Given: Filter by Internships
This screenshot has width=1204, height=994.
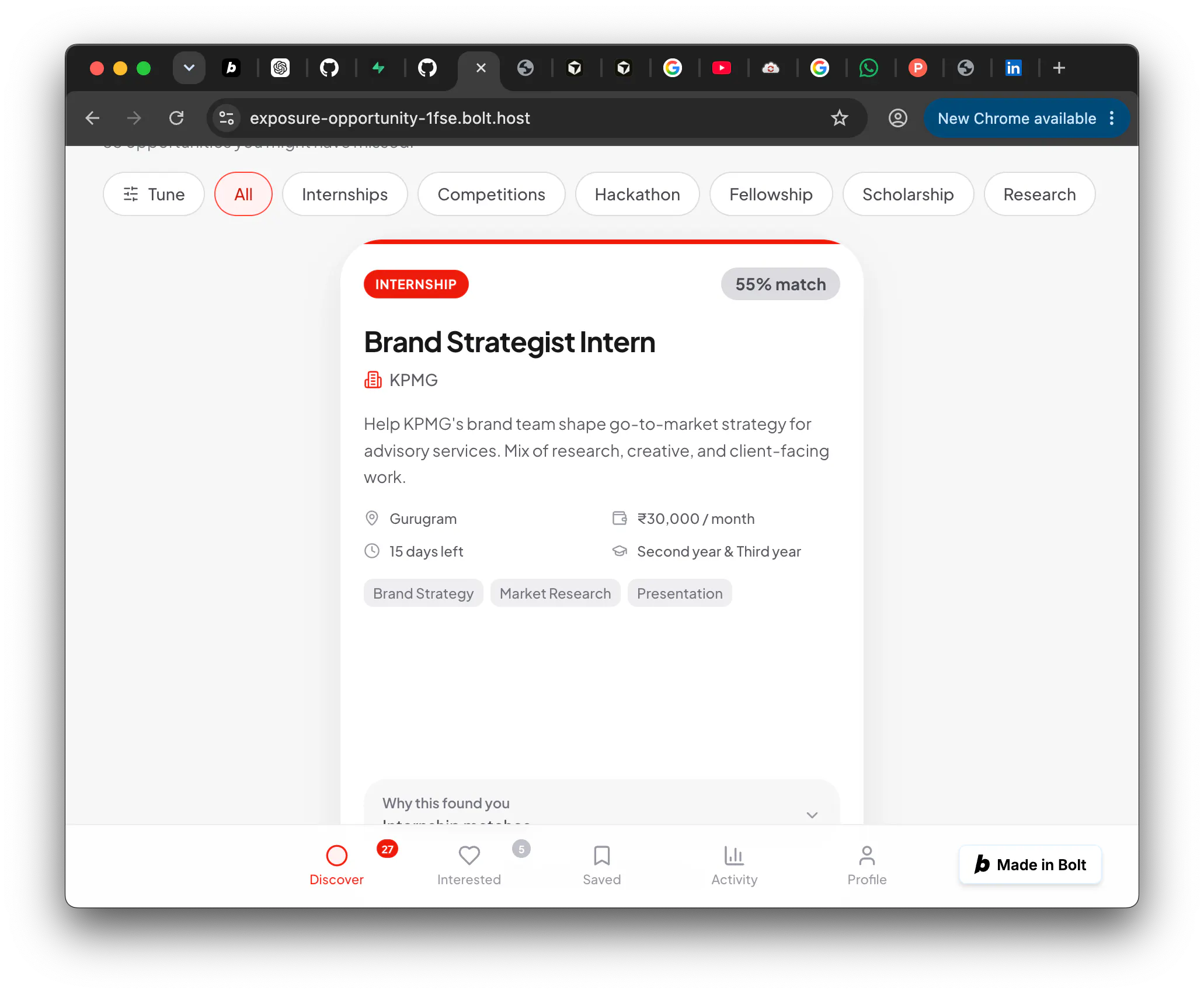Looking at the screenshot, I should (x=345, y=194).
